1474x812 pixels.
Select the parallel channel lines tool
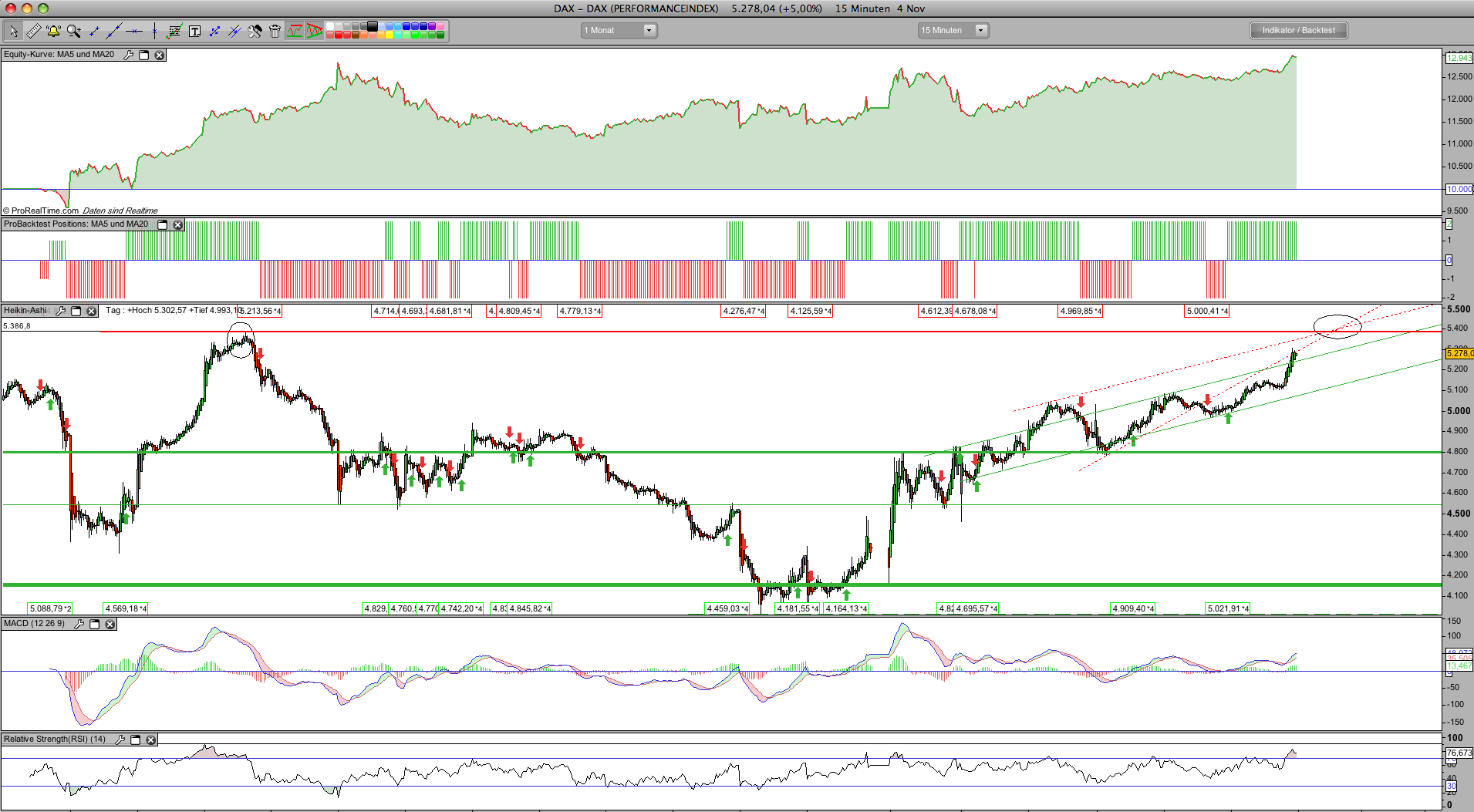point(234,31)
